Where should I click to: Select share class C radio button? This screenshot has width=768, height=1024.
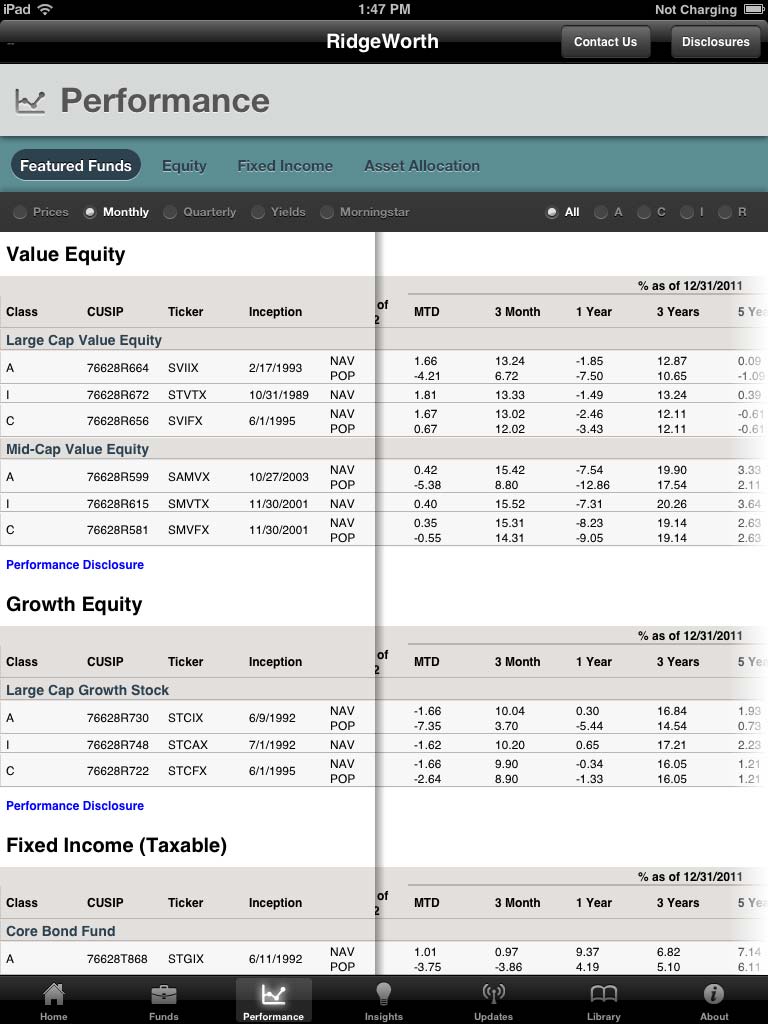point(643,212)
